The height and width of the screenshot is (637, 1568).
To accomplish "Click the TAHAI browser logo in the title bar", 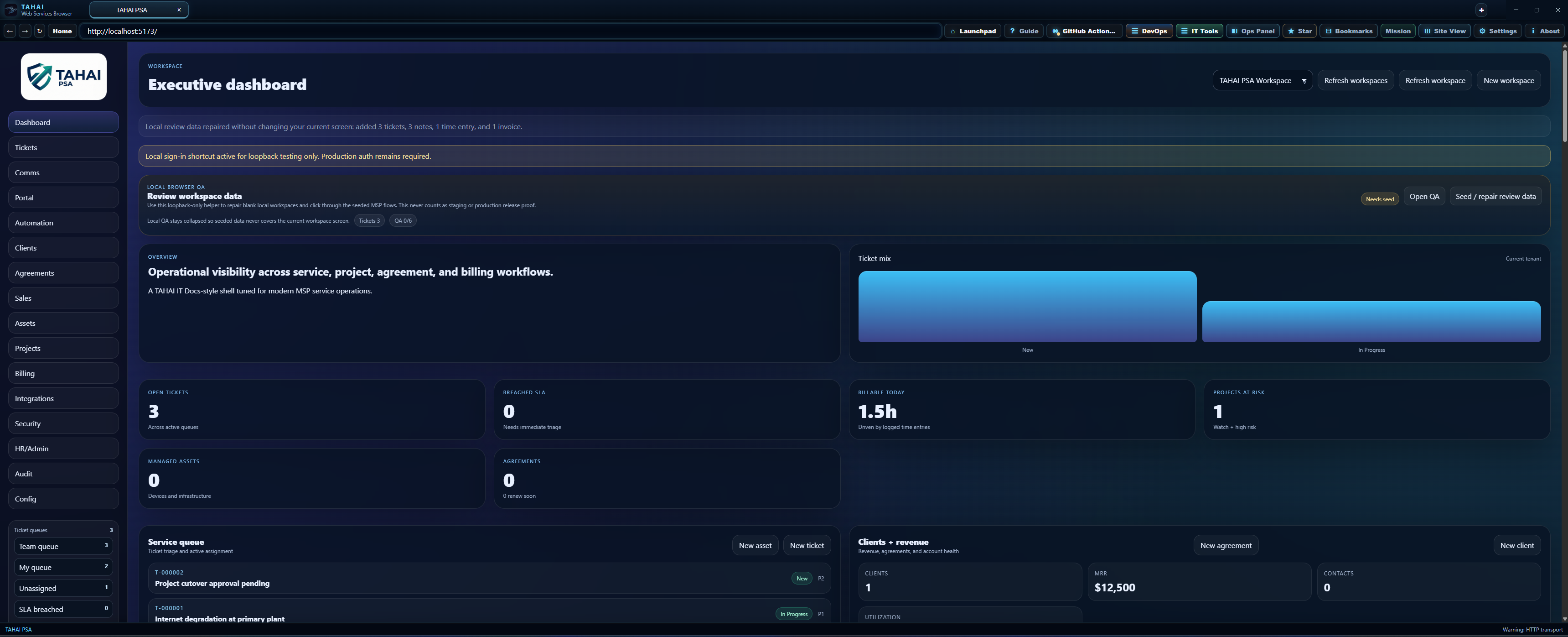I will [x=10, y=10].
